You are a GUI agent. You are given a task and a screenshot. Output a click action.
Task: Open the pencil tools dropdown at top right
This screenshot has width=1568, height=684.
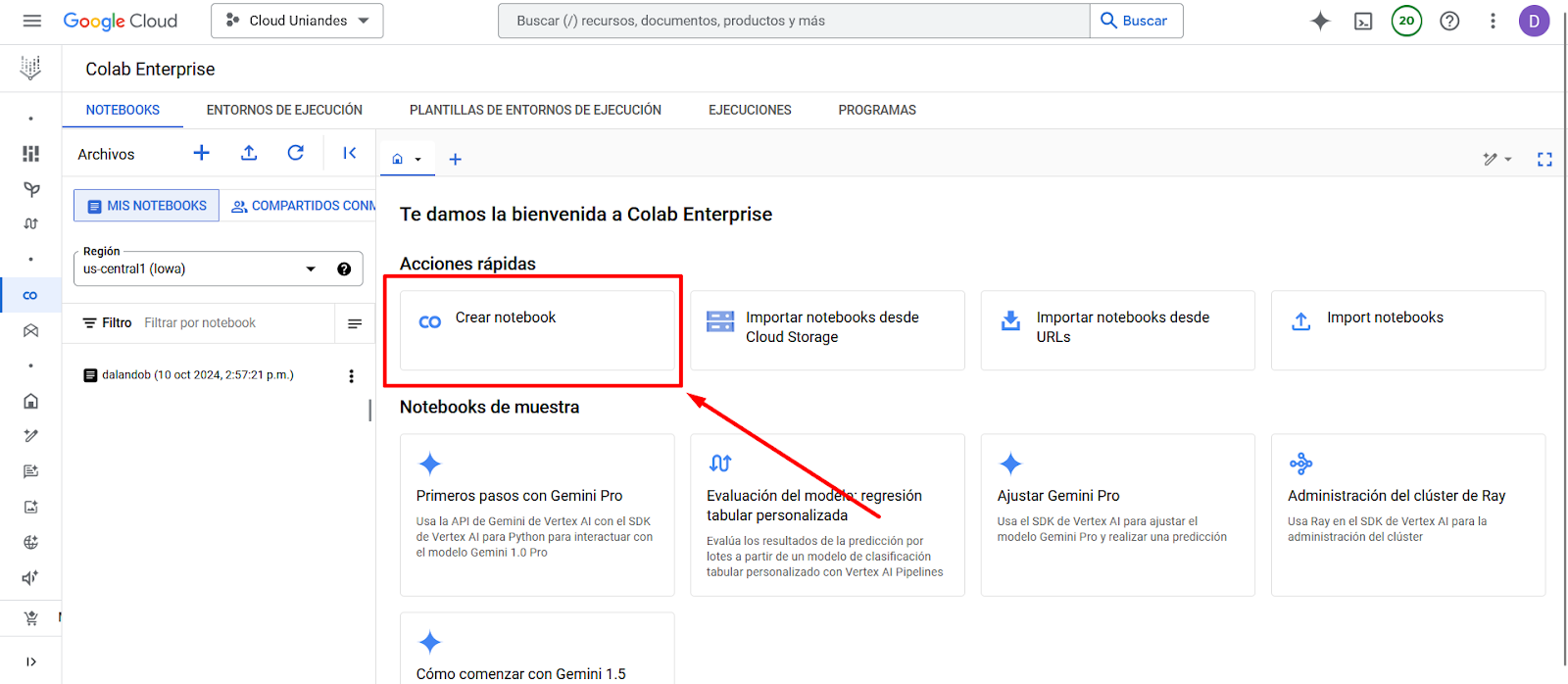tap(1497, 159)
